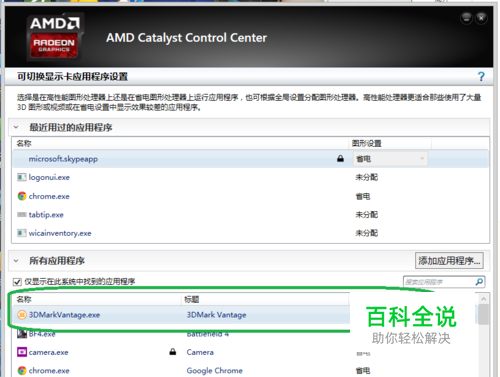Image resolution: width=500 pixels, height=377 pixels.
Task: Click the Google Chrome title cell
Action: pos(214,371)
